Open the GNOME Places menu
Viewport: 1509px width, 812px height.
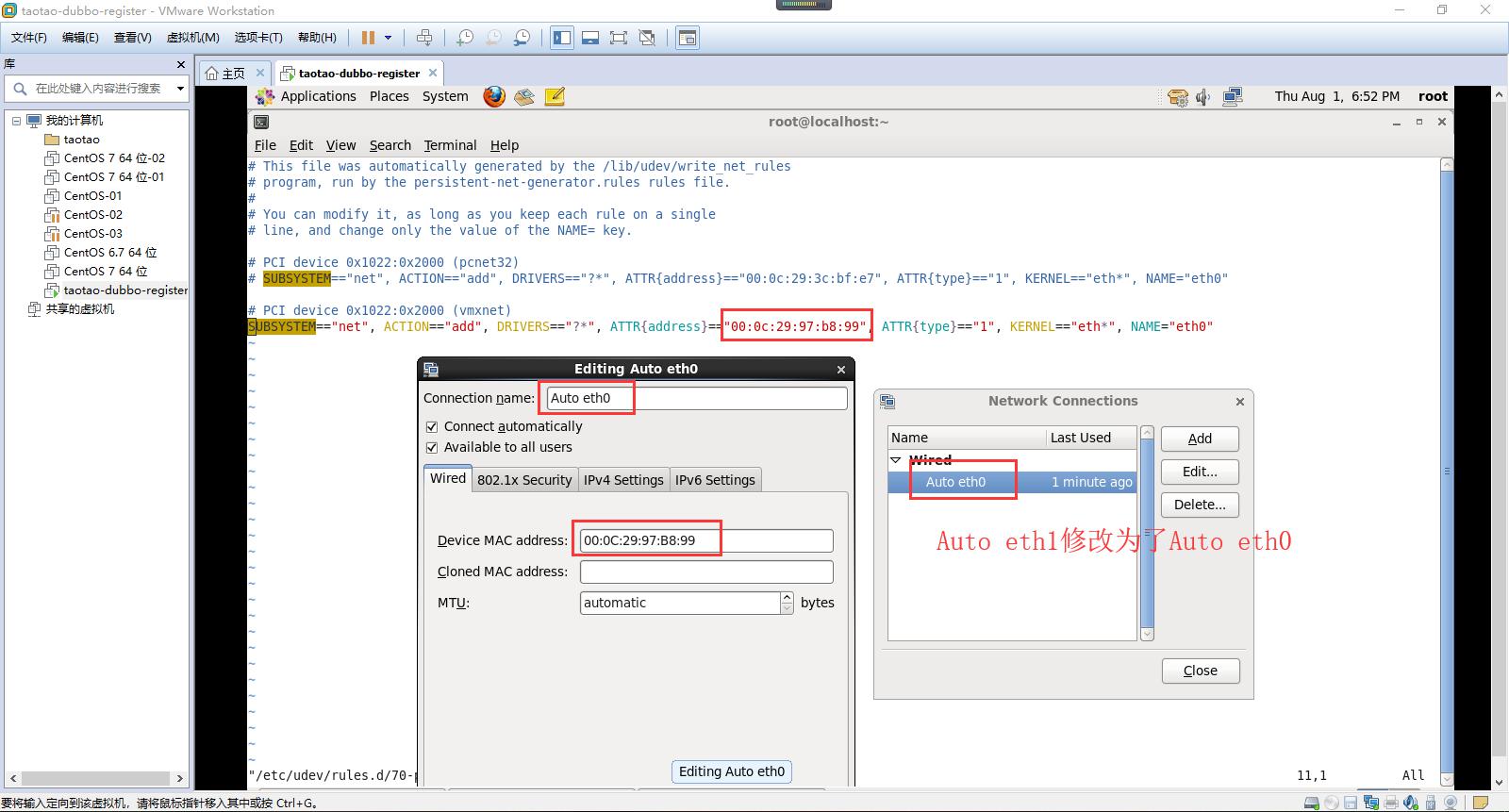coord(390,96)
